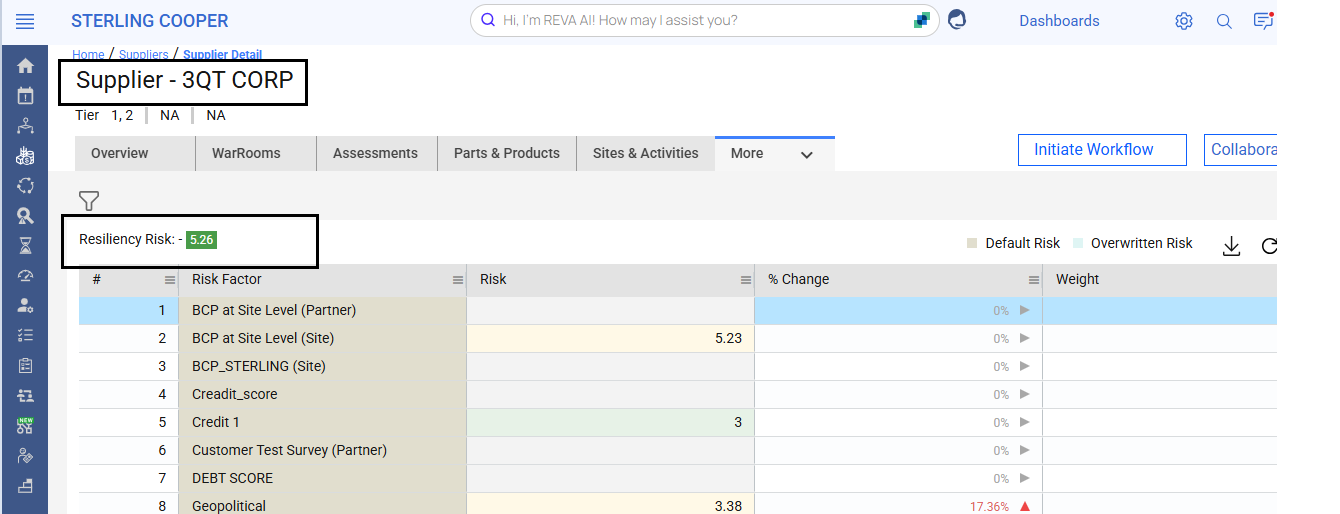Expand % change arrow for Credit 1 row
Image resolution: width=1340 pixels, height=514 pixels.
[x=1024, y=422]
